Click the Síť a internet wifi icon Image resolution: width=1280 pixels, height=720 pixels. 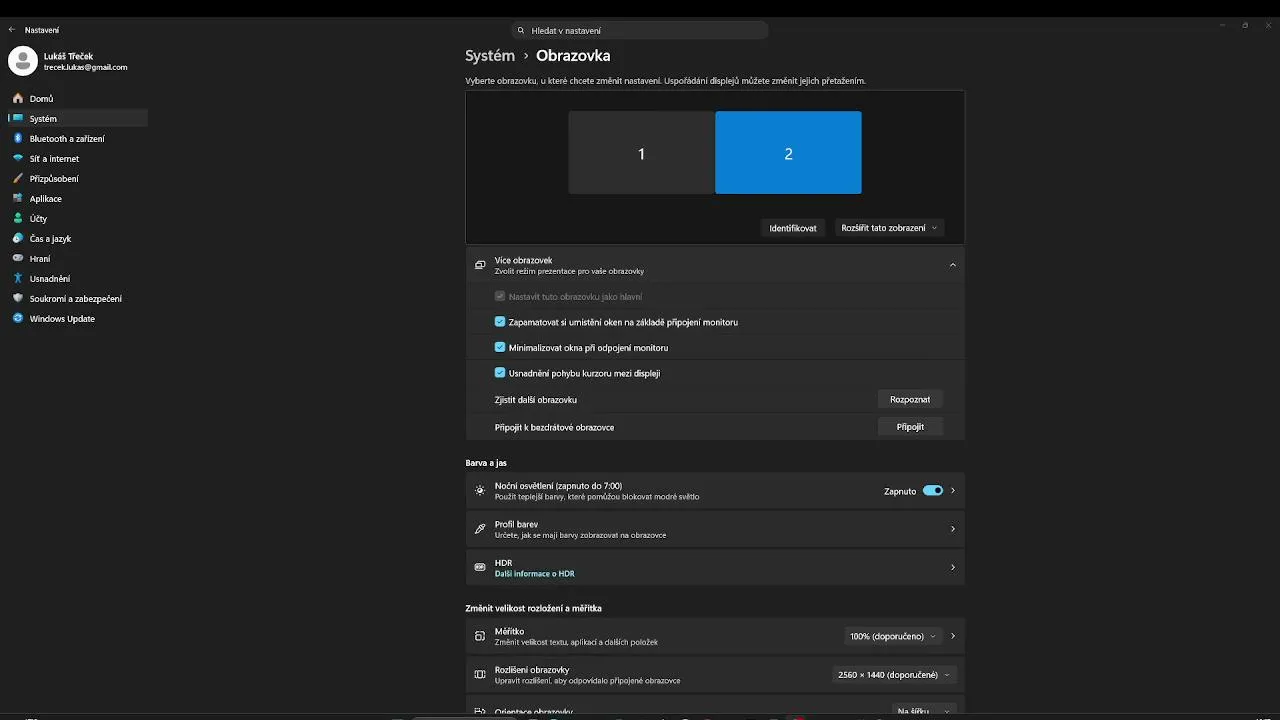point(18,159)
